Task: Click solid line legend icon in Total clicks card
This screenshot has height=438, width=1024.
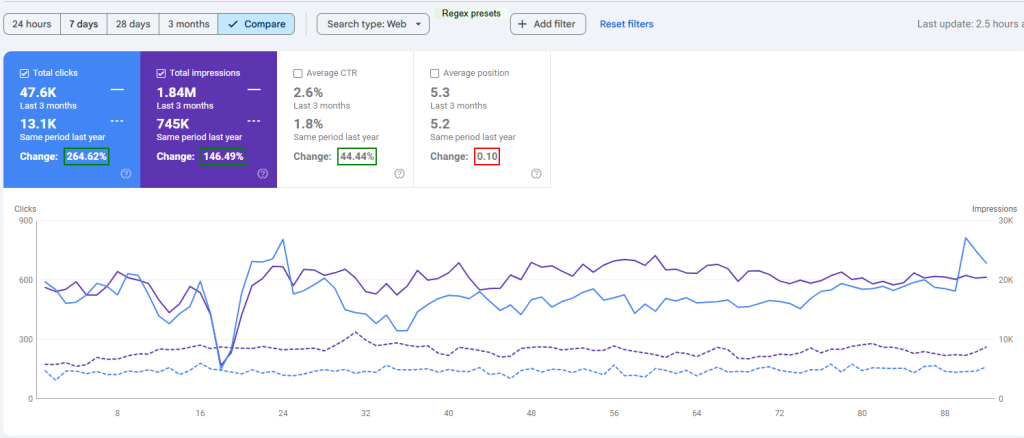Action: coord(117,90)
